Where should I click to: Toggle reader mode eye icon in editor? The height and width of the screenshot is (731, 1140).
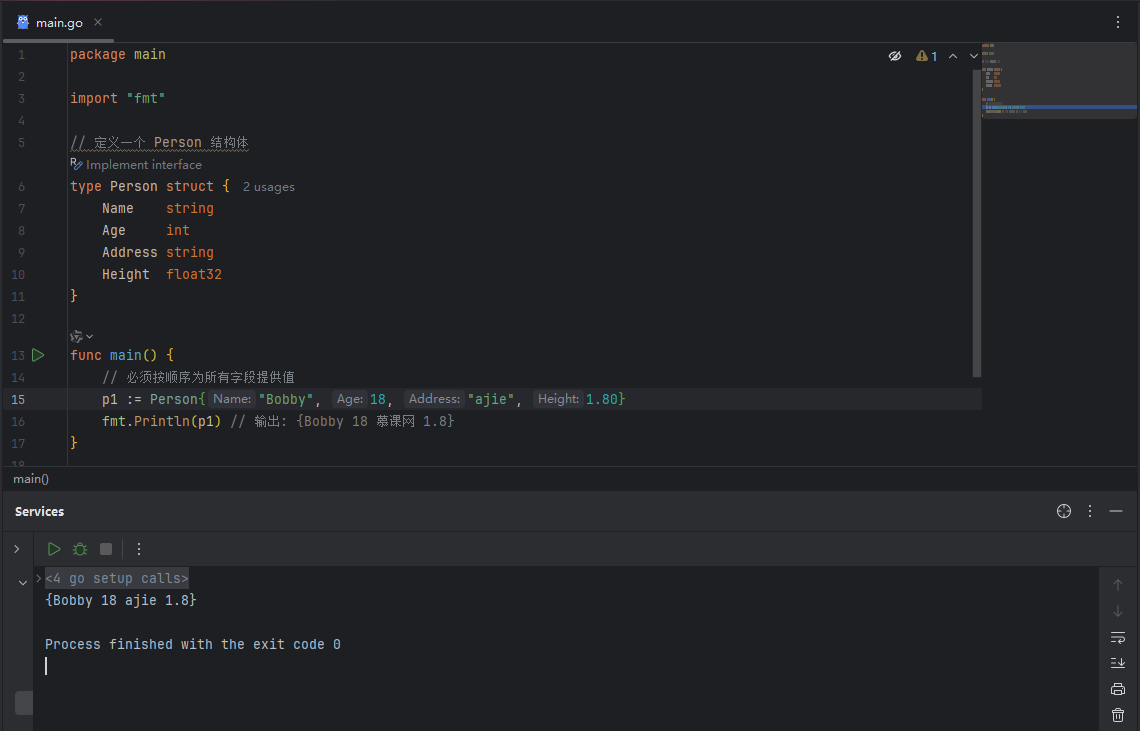pyautogui.click(x=895, y=56)
